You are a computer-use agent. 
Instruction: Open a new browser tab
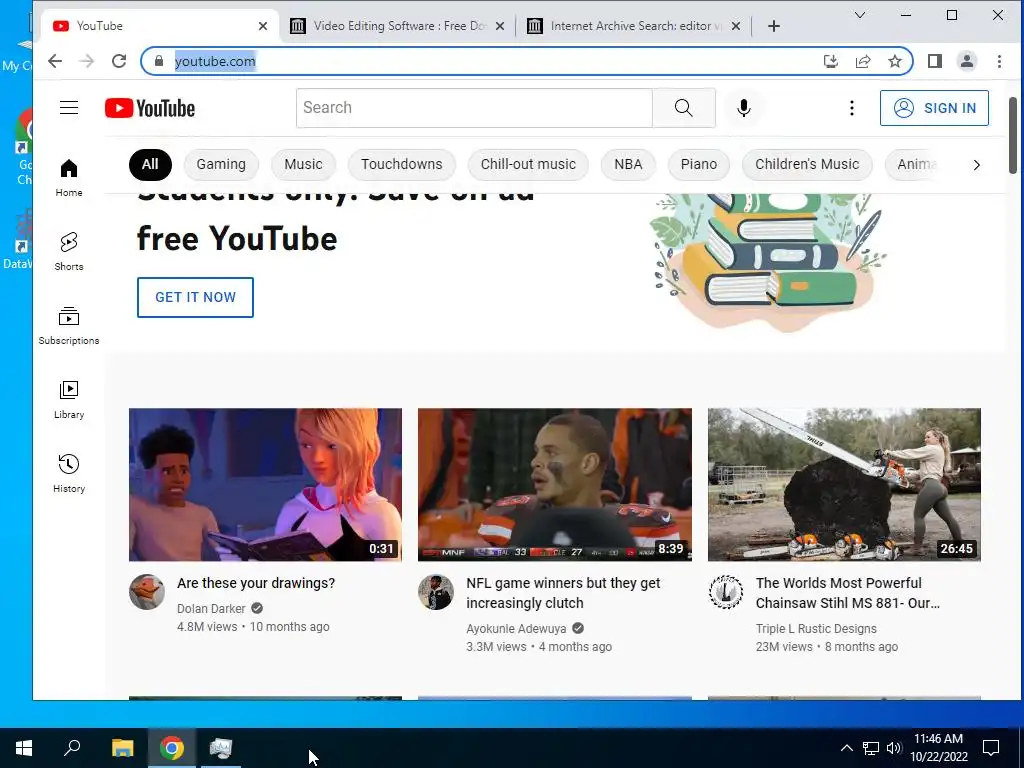click(x=774, y=26)
